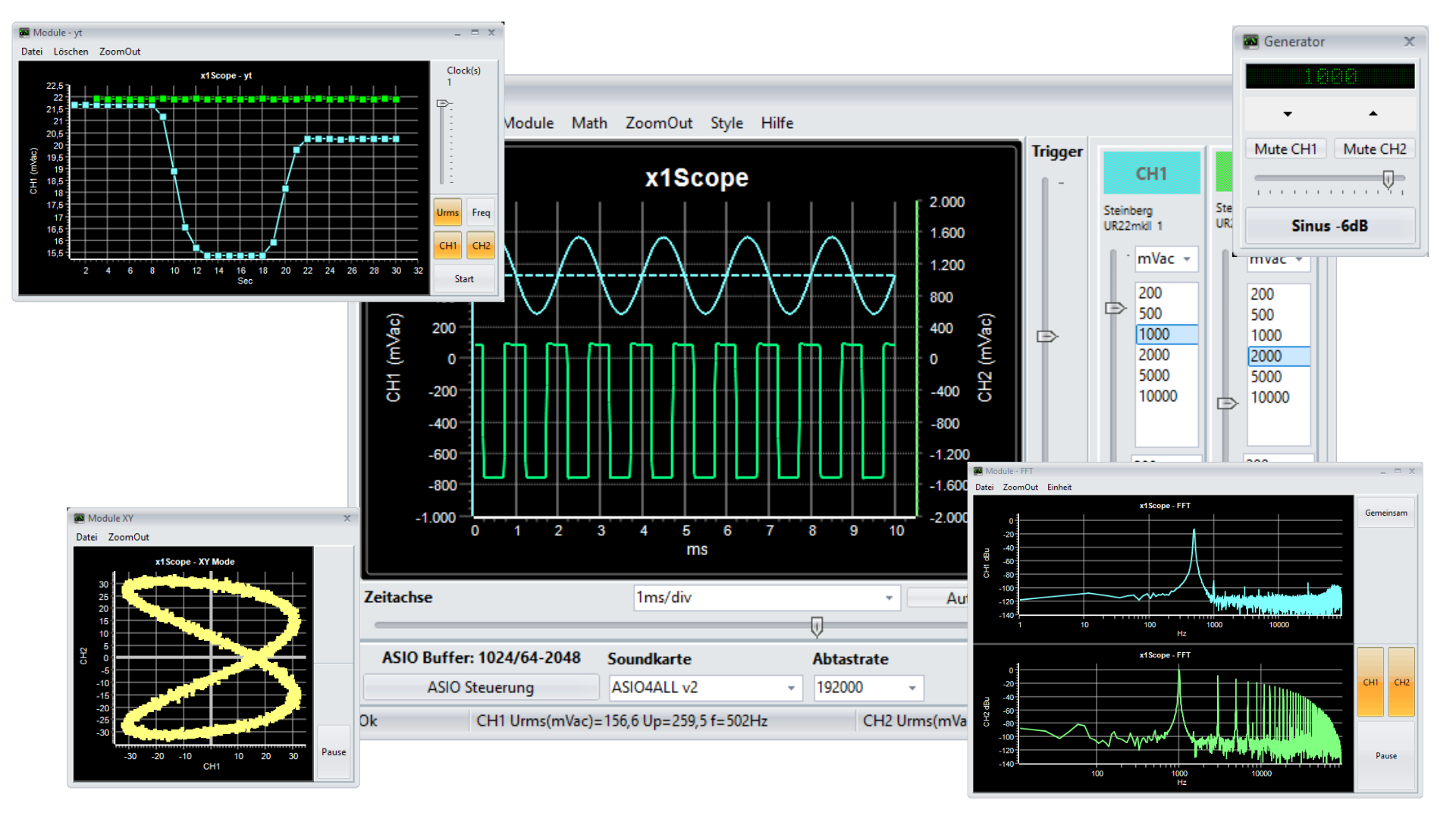This screenshot has width=1456, height=819.
Task: Select 5000 in the CH1 range list
Action: [x=1153, y=375]
